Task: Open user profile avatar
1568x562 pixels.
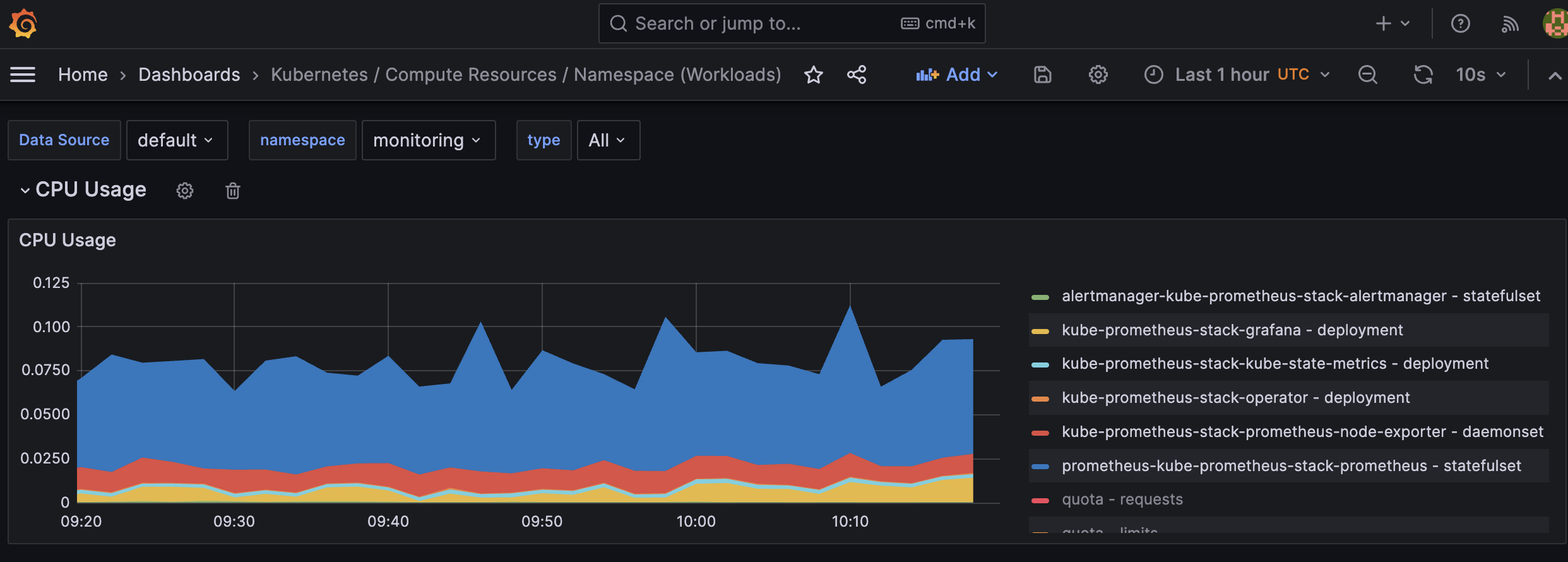Action: (1555, 24)
